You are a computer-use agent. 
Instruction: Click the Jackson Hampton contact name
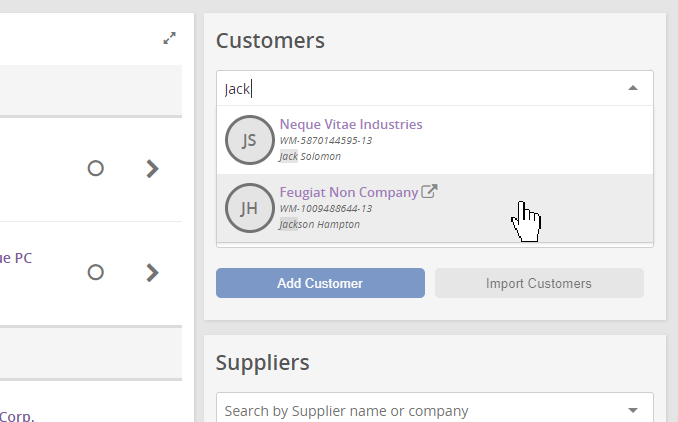click(319, 224)
